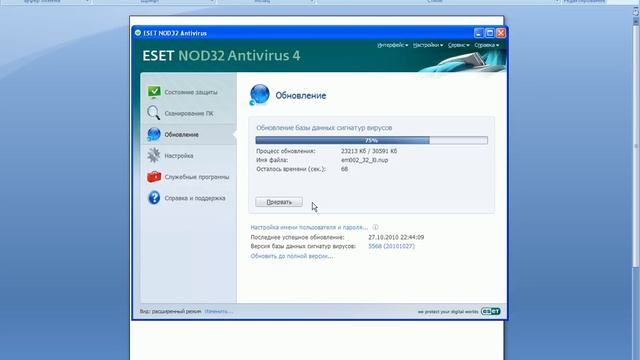Click the green ESET icon in title bar

tap(138, 33)
